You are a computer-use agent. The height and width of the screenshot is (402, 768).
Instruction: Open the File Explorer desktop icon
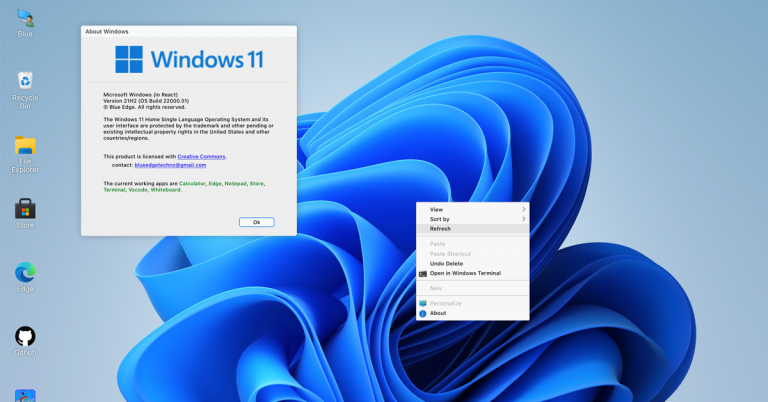pyautogui.click(x=25, y=154)
